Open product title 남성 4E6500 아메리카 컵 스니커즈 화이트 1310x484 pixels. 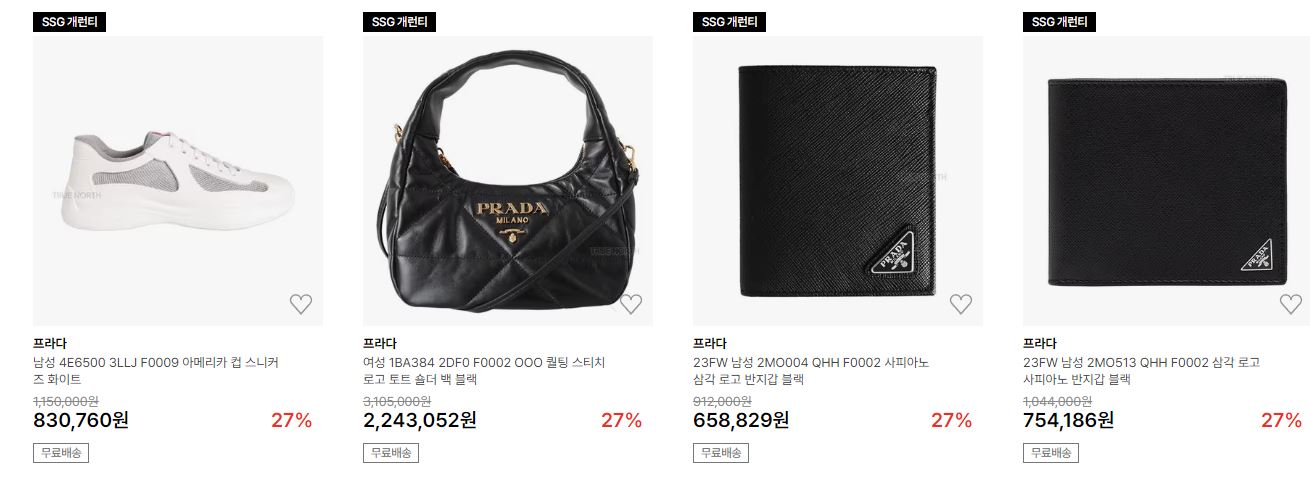tap(156, 371)
